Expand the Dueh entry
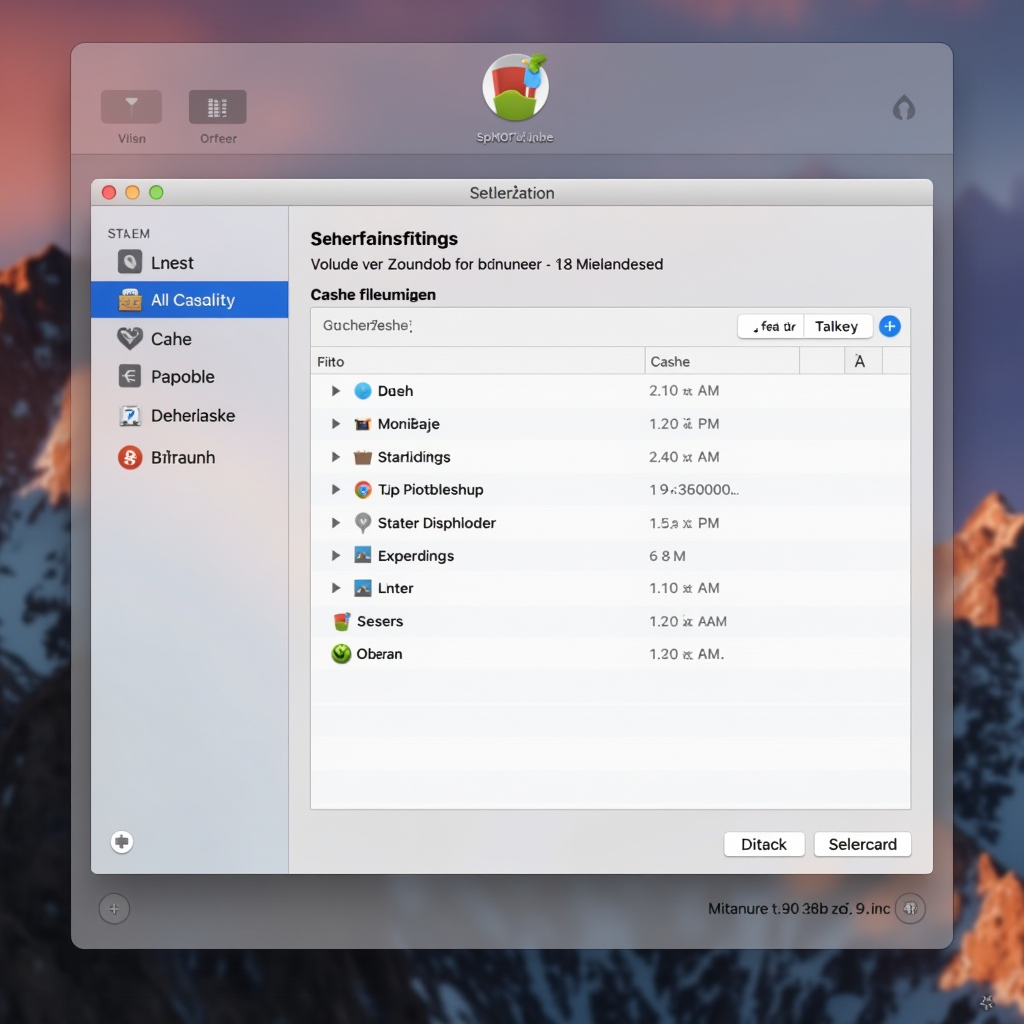Screen dimensions: 1024x1024 [x=336, y=391]
